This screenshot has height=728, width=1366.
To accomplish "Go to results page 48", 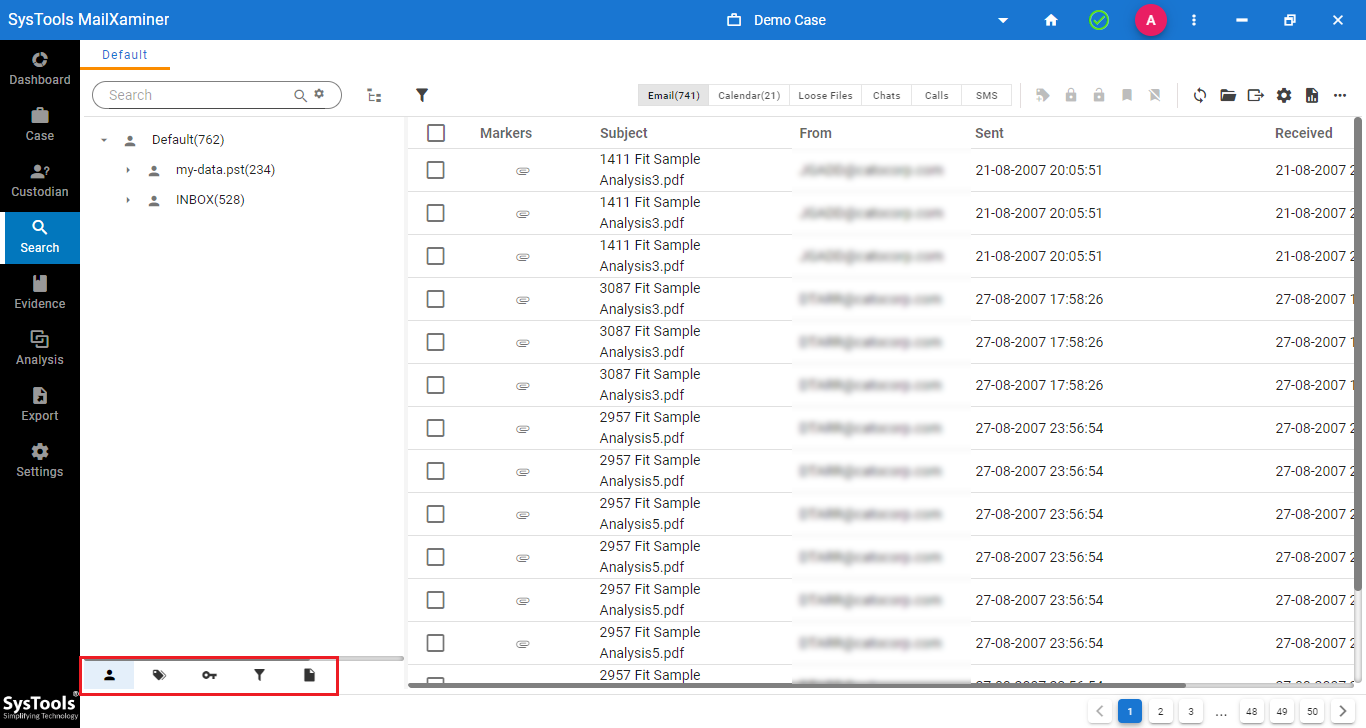I will [1251, 712].
